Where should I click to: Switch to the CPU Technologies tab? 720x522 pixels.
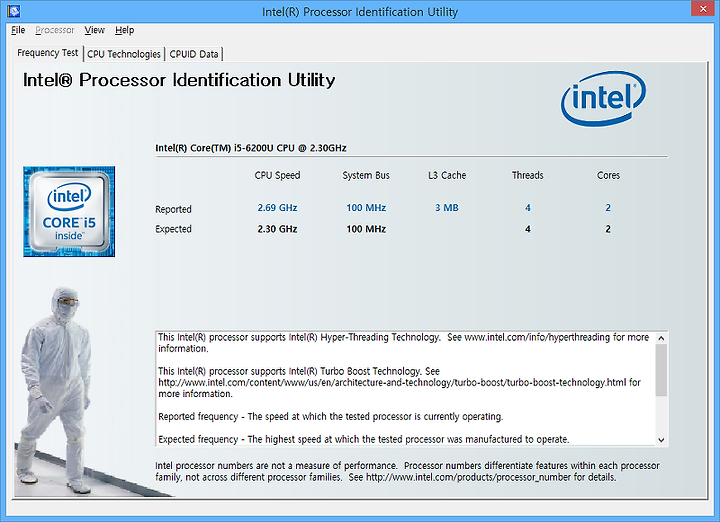click(124, 54)
